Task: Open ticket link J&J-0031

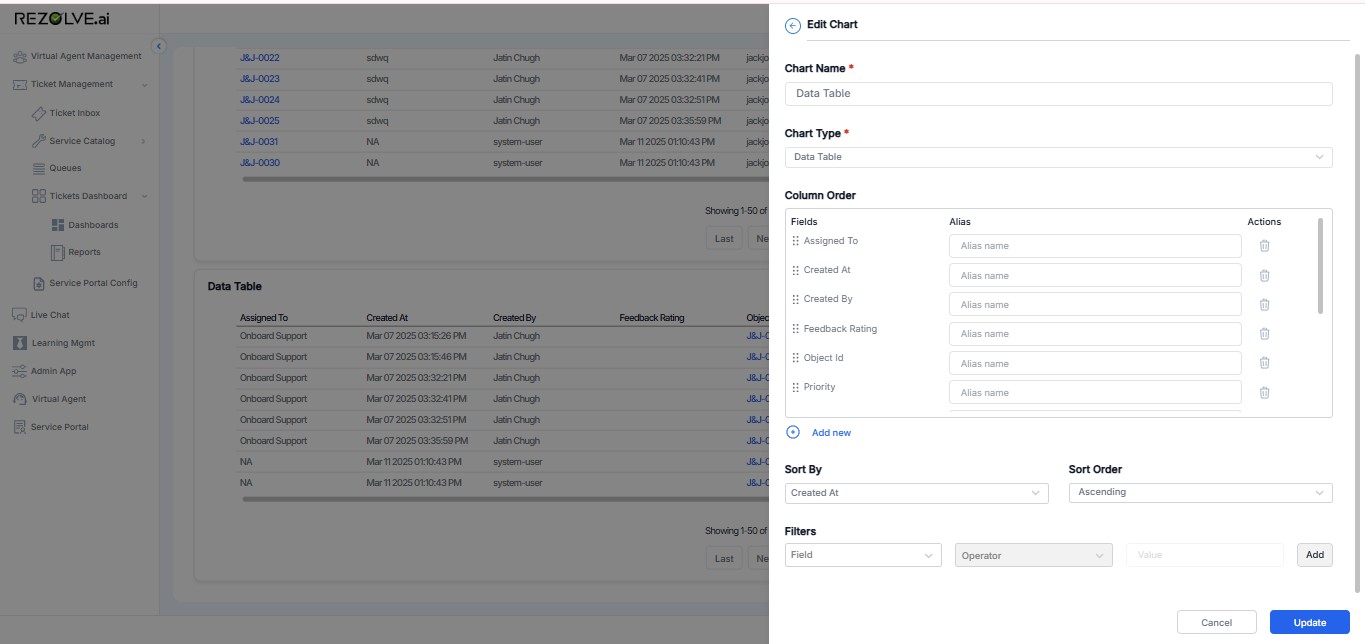Action: point(259,142)
